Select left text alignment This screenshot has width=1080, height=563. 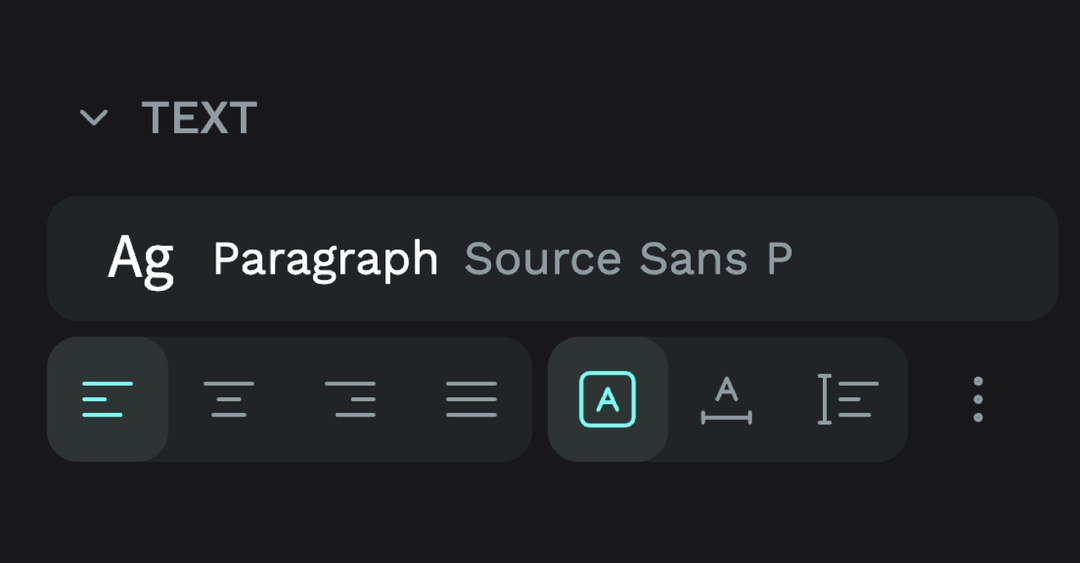(x=107, y=399)
